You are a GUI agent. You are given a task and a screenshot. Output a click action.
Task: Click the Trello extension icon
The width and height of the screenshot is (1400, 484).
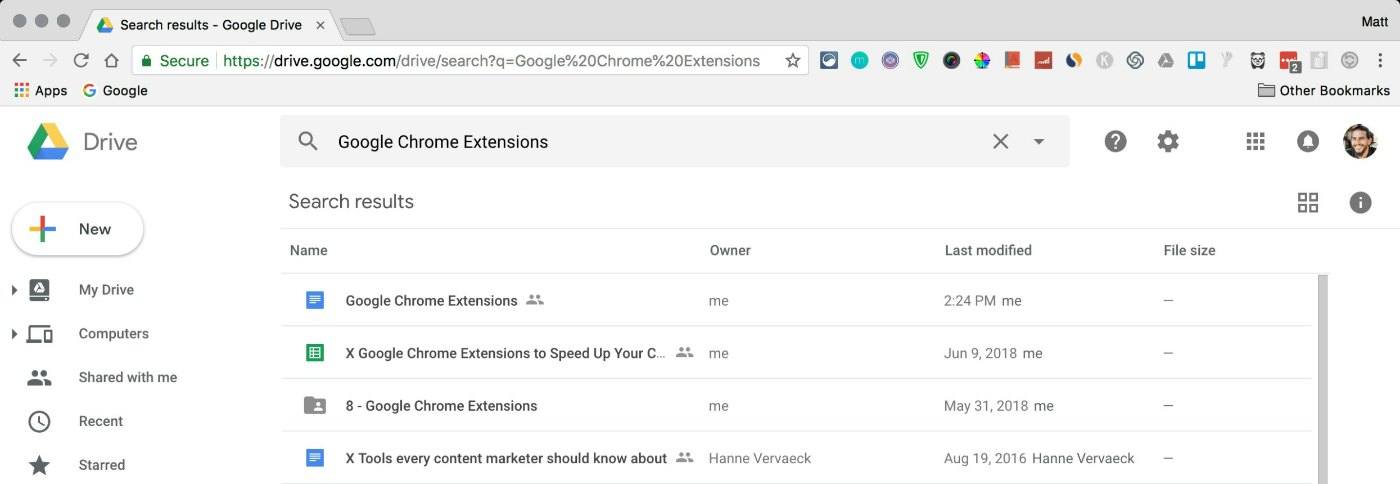click(x=1196, y=60)
